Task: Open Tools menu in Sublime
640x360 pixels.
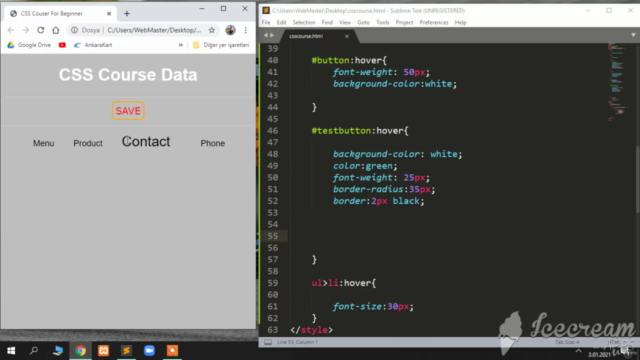Action: click(382, 22)
